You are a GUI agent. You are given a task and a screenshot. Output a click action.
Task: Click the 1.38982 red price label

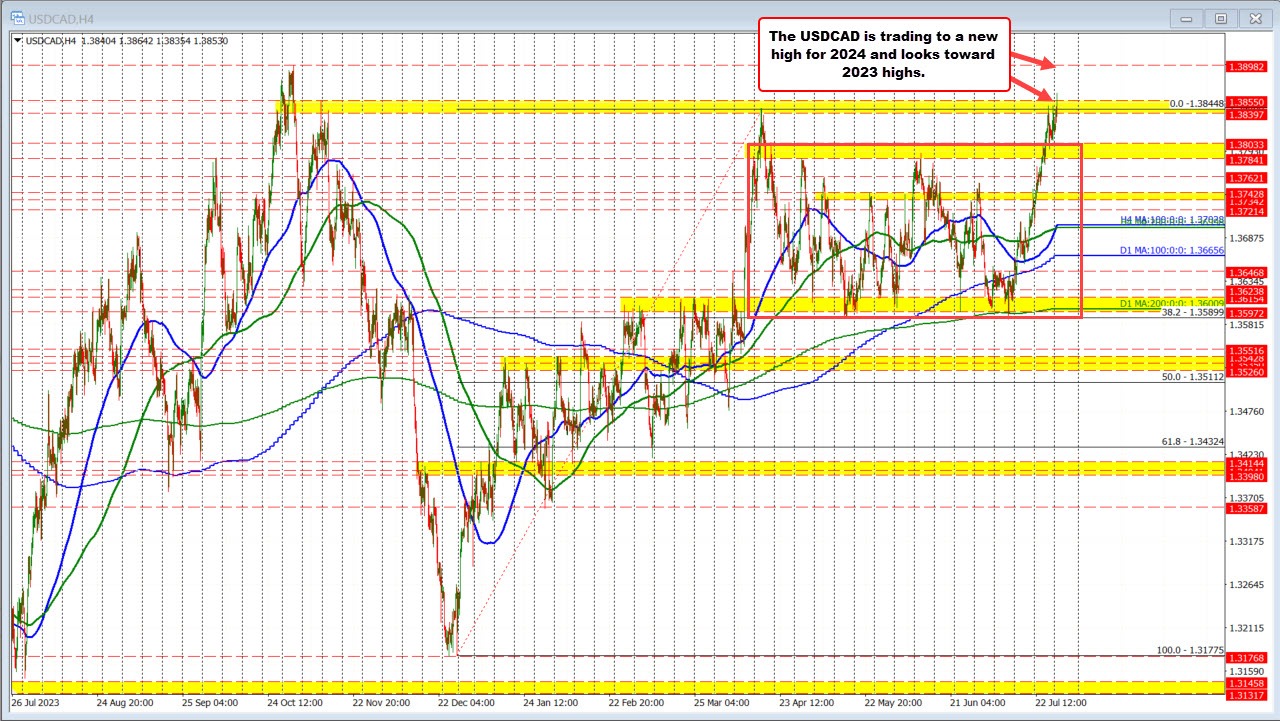tap(1246, 65)
